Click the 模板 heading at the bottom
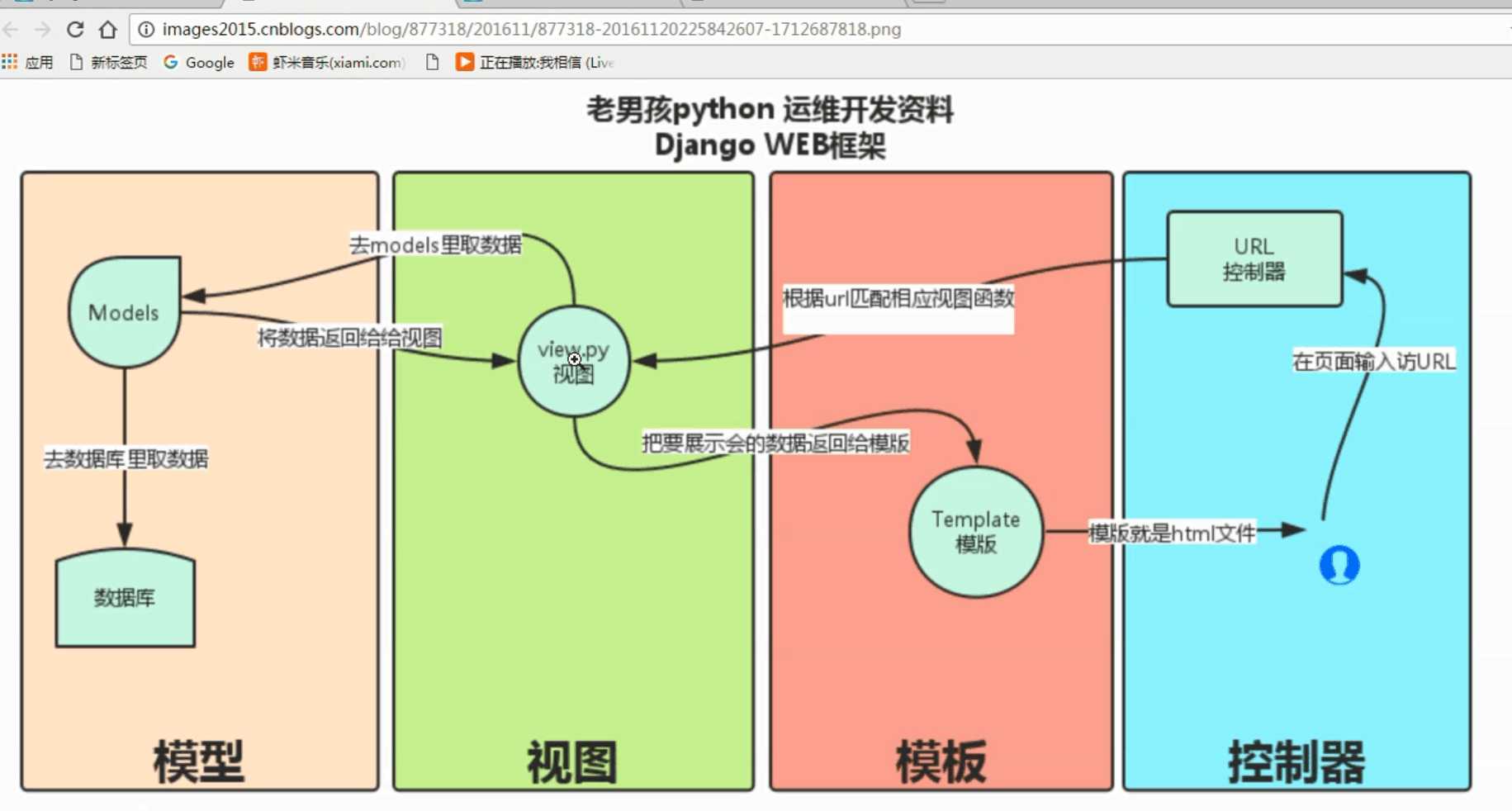Image resolution: width=1512 pixels, height=811 pixels. click(941, 761)
